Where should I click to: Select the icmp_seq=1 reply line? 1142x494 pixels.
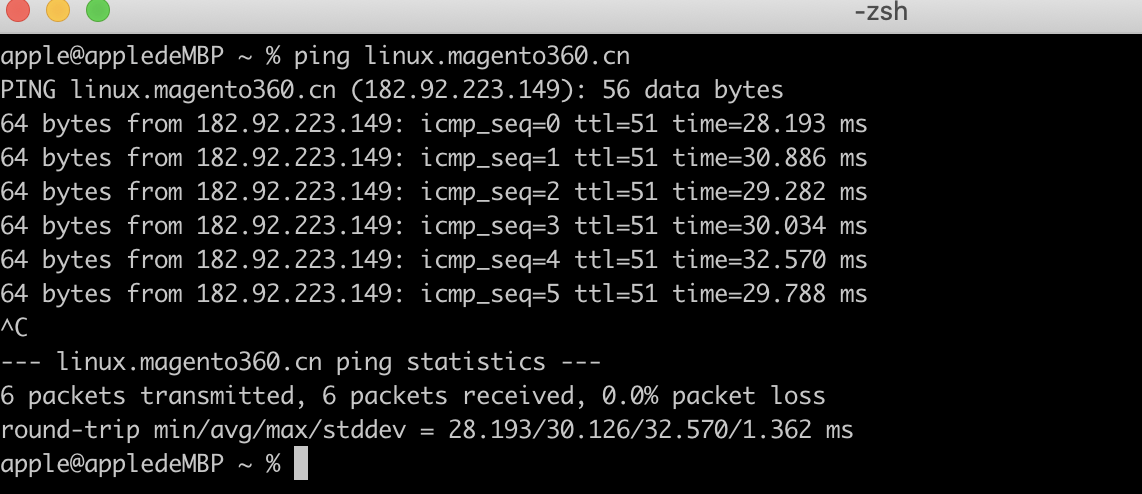coord(433,158)
